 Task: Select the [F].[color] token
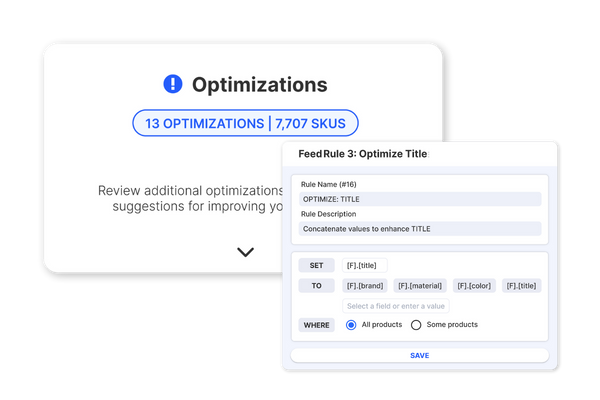click(x=474, y=286)
